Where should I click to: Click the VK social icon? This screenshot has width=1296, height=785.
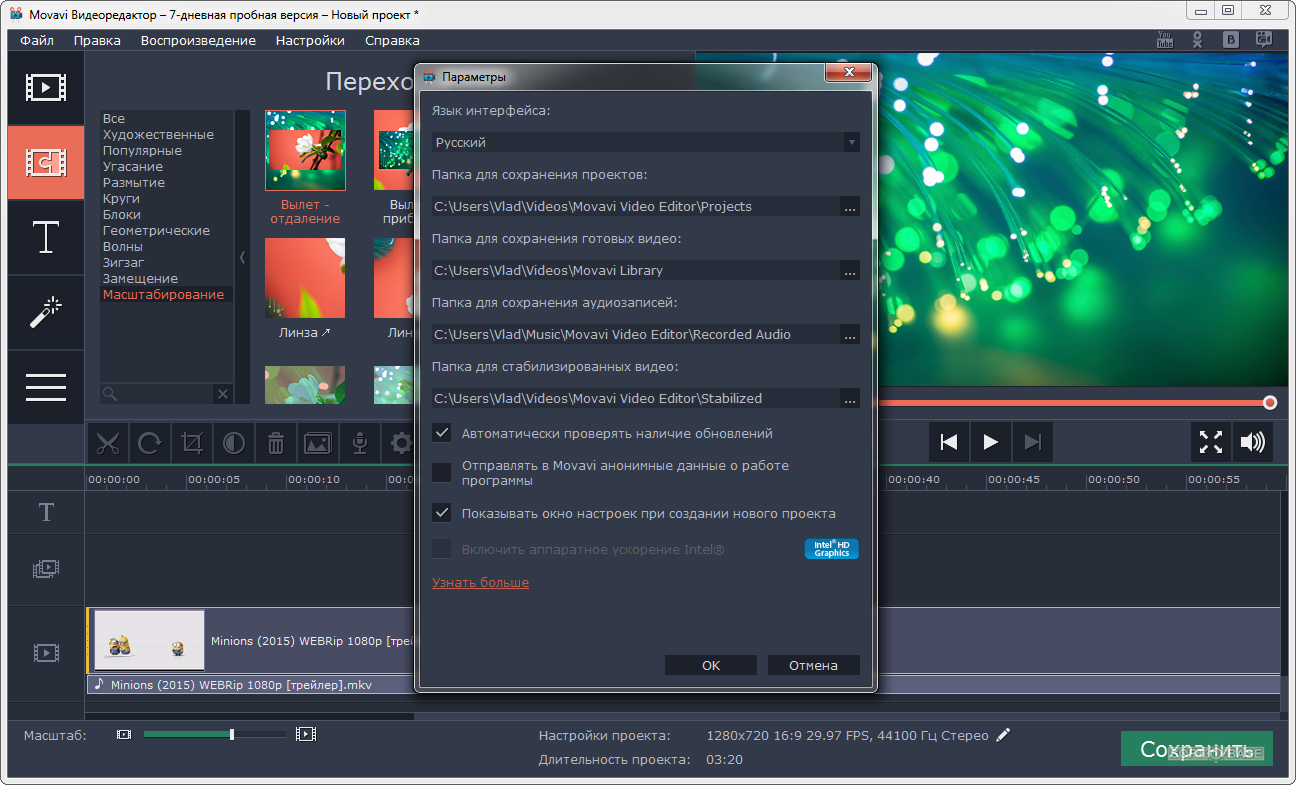click(1231, 40)
